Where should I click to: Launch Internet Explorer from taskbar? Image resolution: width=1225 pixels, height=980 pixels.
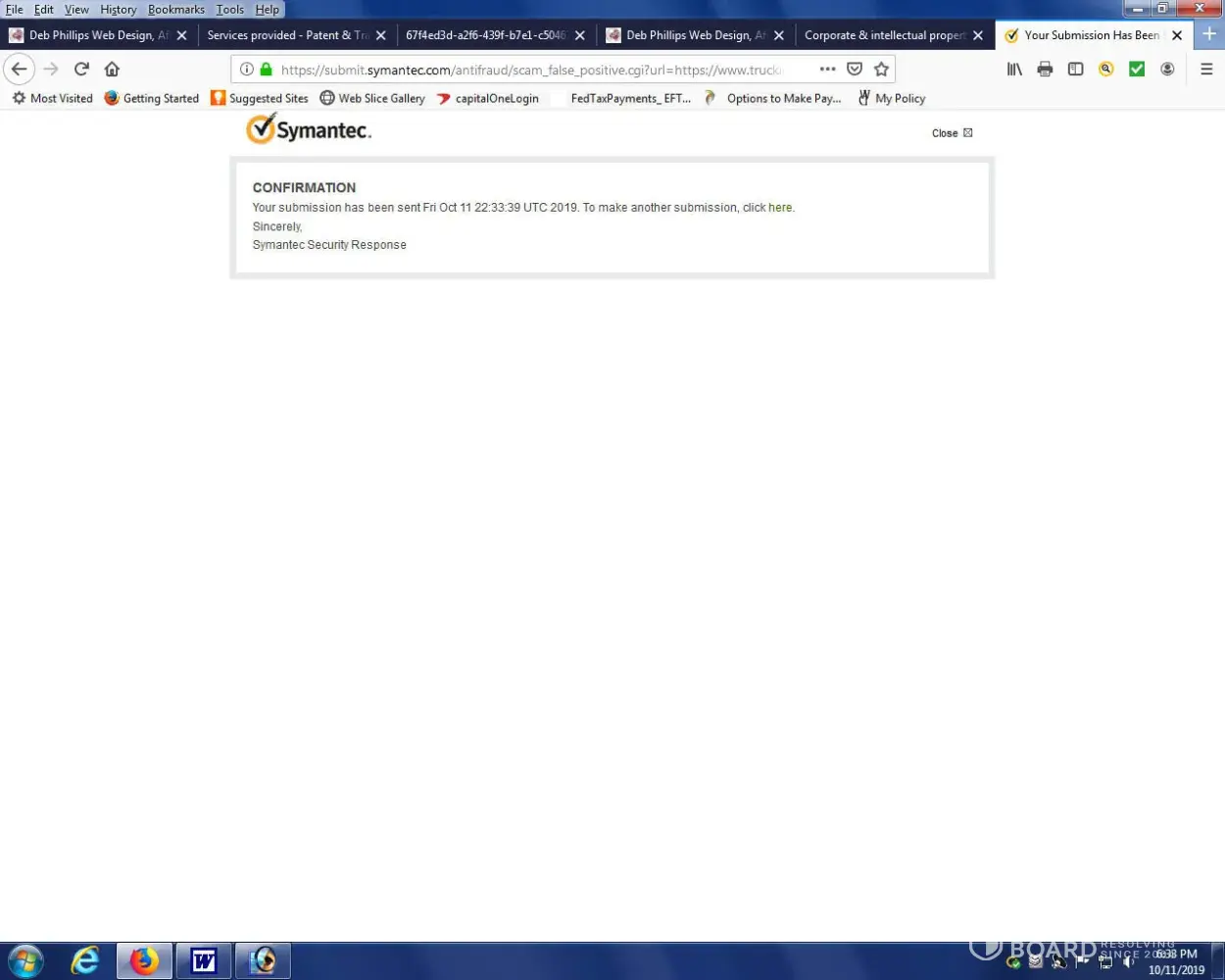[x=85, y=960]
